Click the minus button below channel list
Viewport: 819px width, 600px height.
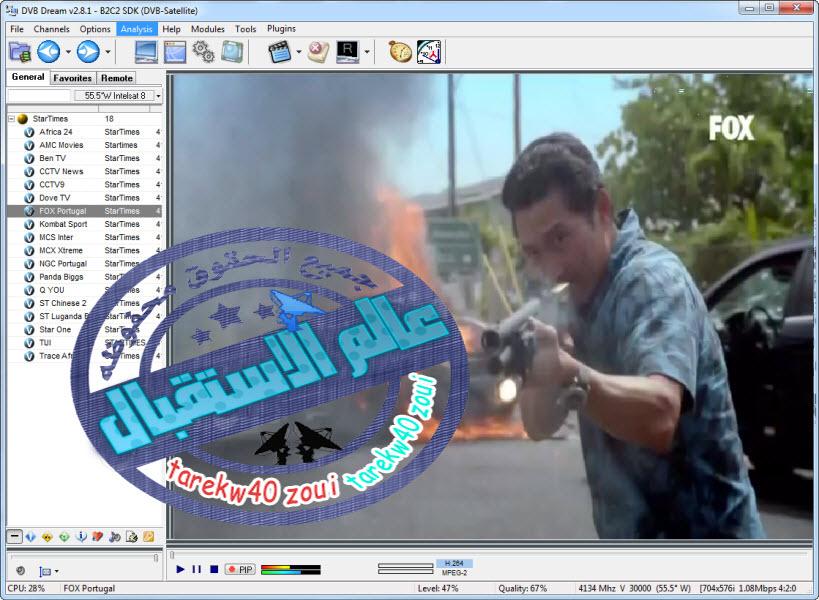14,536
